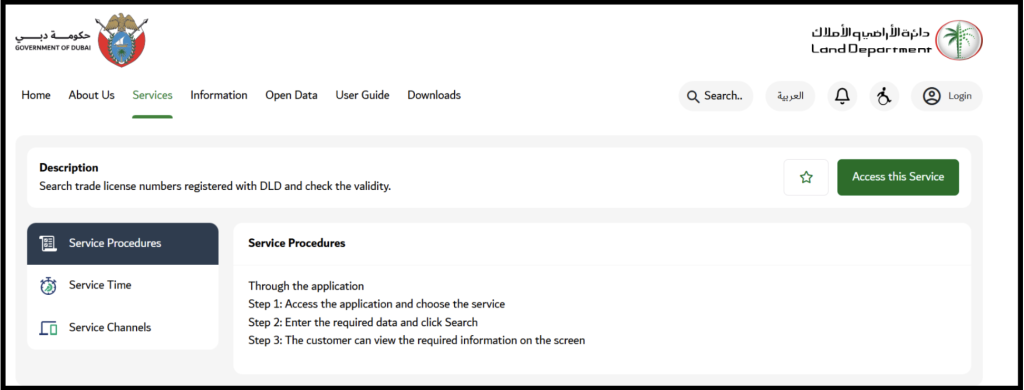Click the Description heading text
The image size is (1024, 390).
click(x=69, y=168)
